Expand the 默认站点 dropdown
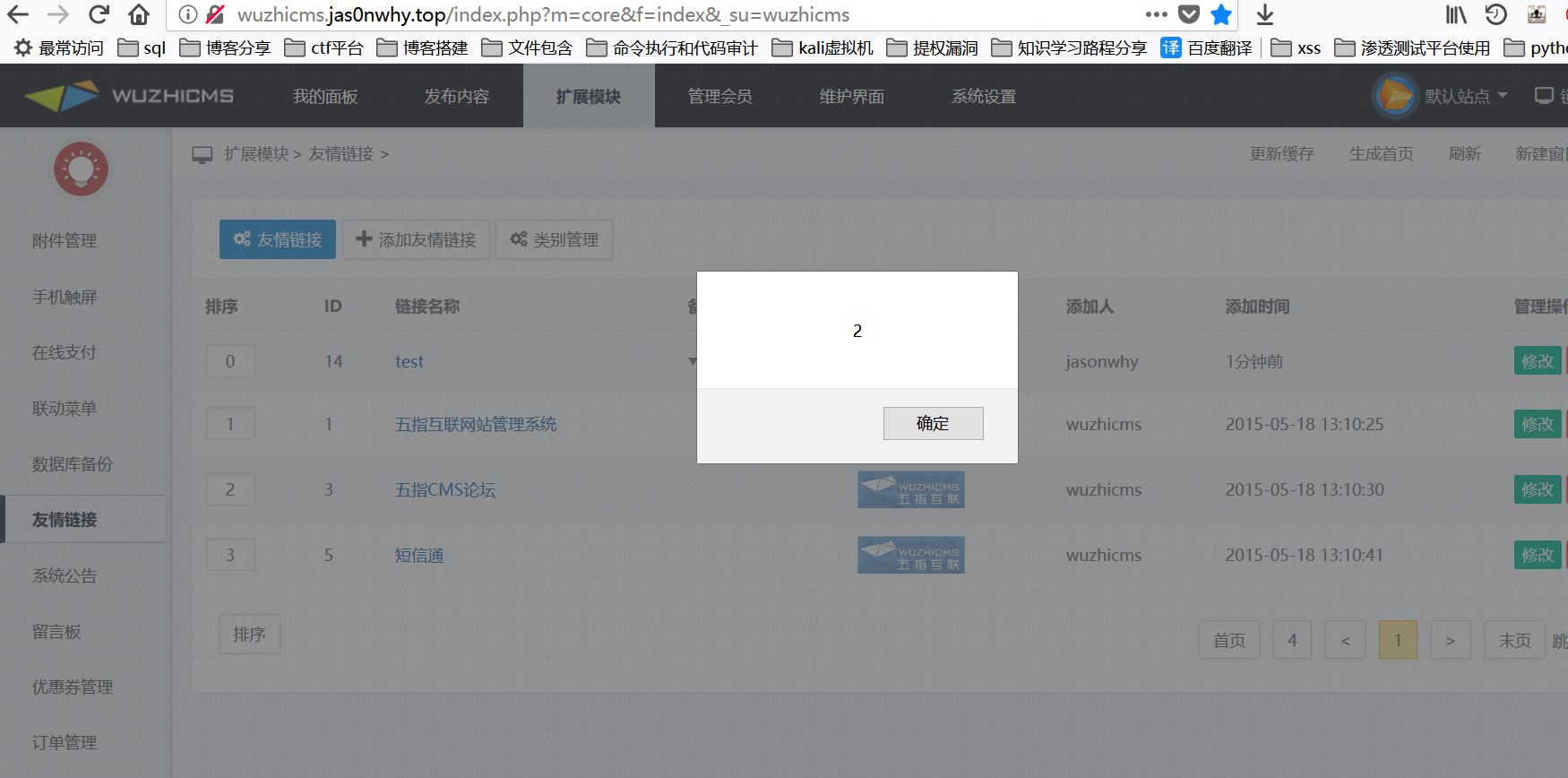This screenshot has height=778, width=1568. (1466, 96)
